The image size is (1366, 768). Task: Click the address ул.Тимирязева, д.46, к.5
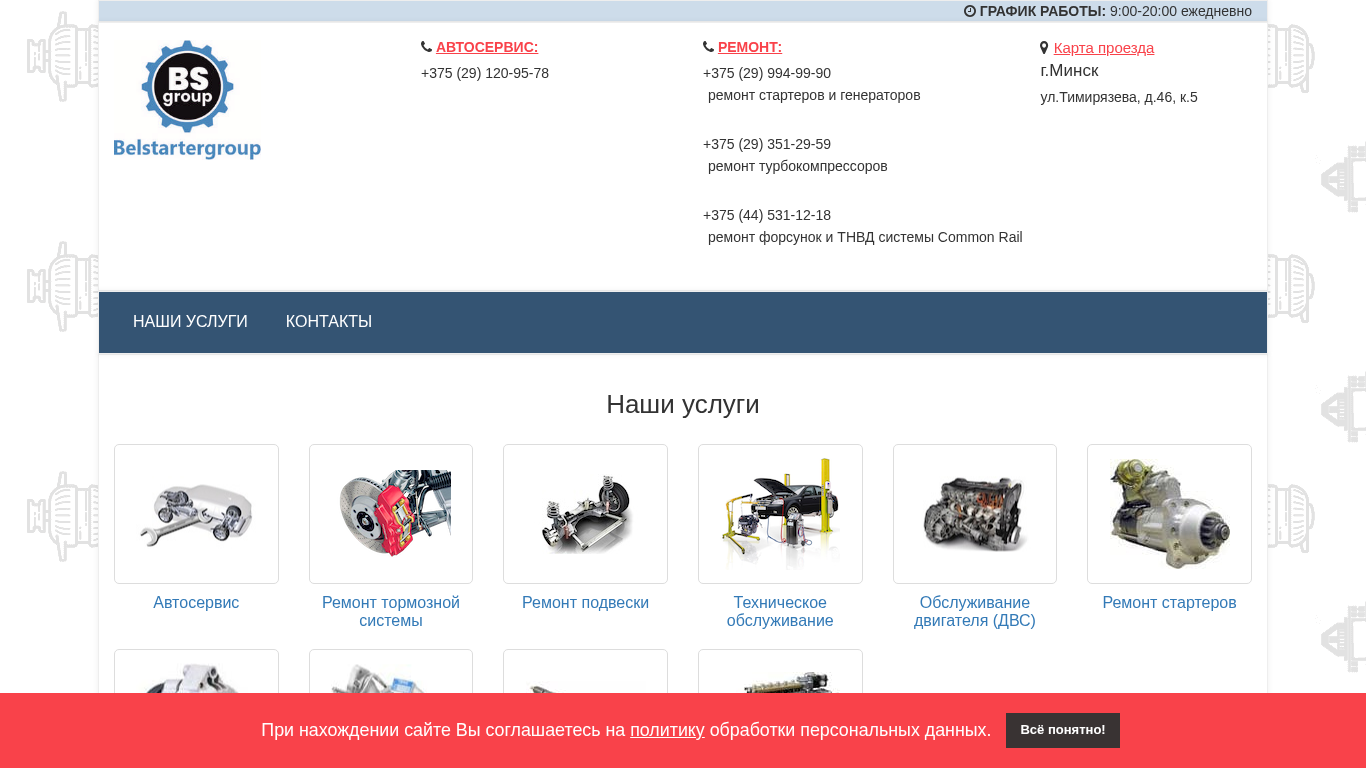(x=1119, y=97)
